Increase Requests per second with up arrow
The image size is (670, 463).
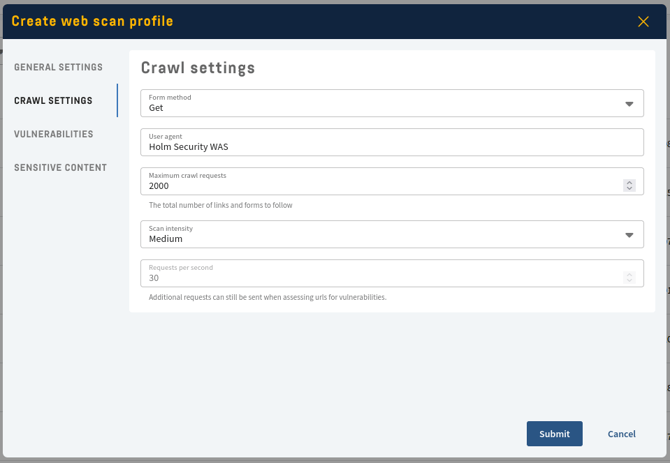coord(629,274)
